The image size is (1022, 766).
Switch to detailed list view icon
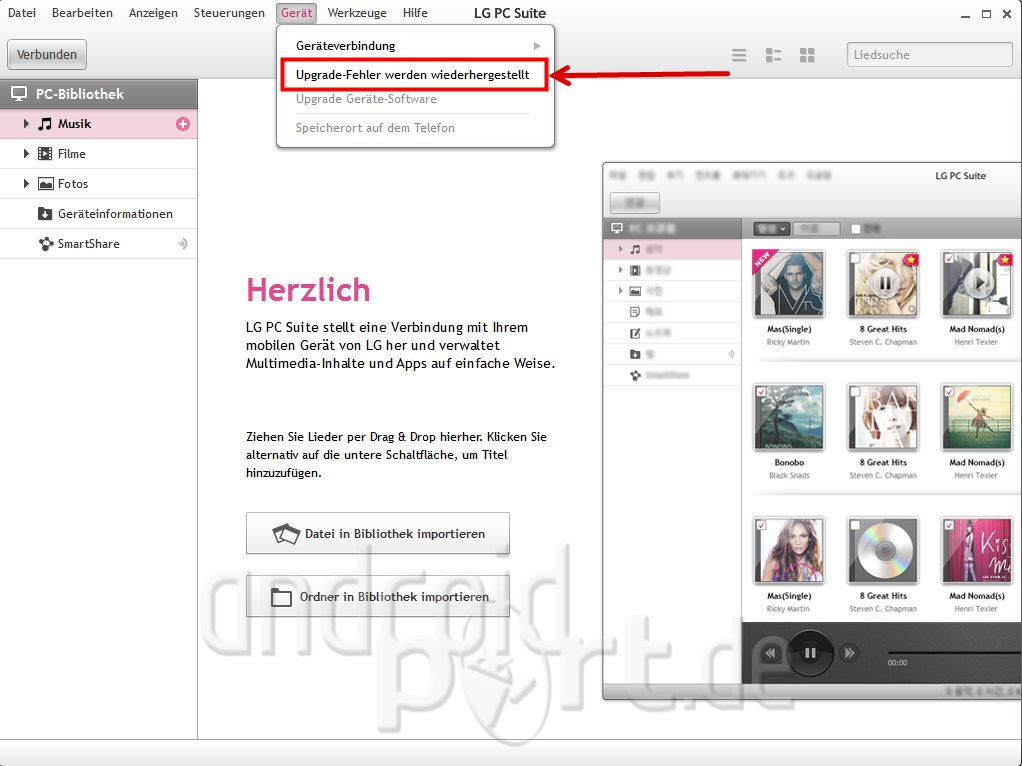[773, 55]
